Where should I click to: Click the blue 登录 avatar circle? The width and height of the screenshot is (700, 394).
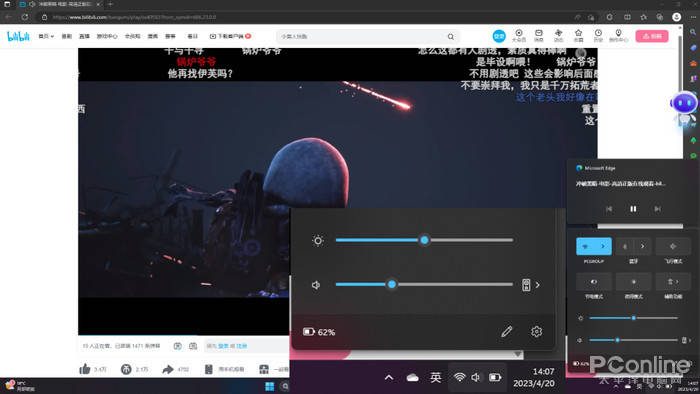pyautogui.click(x=499, y=36)
